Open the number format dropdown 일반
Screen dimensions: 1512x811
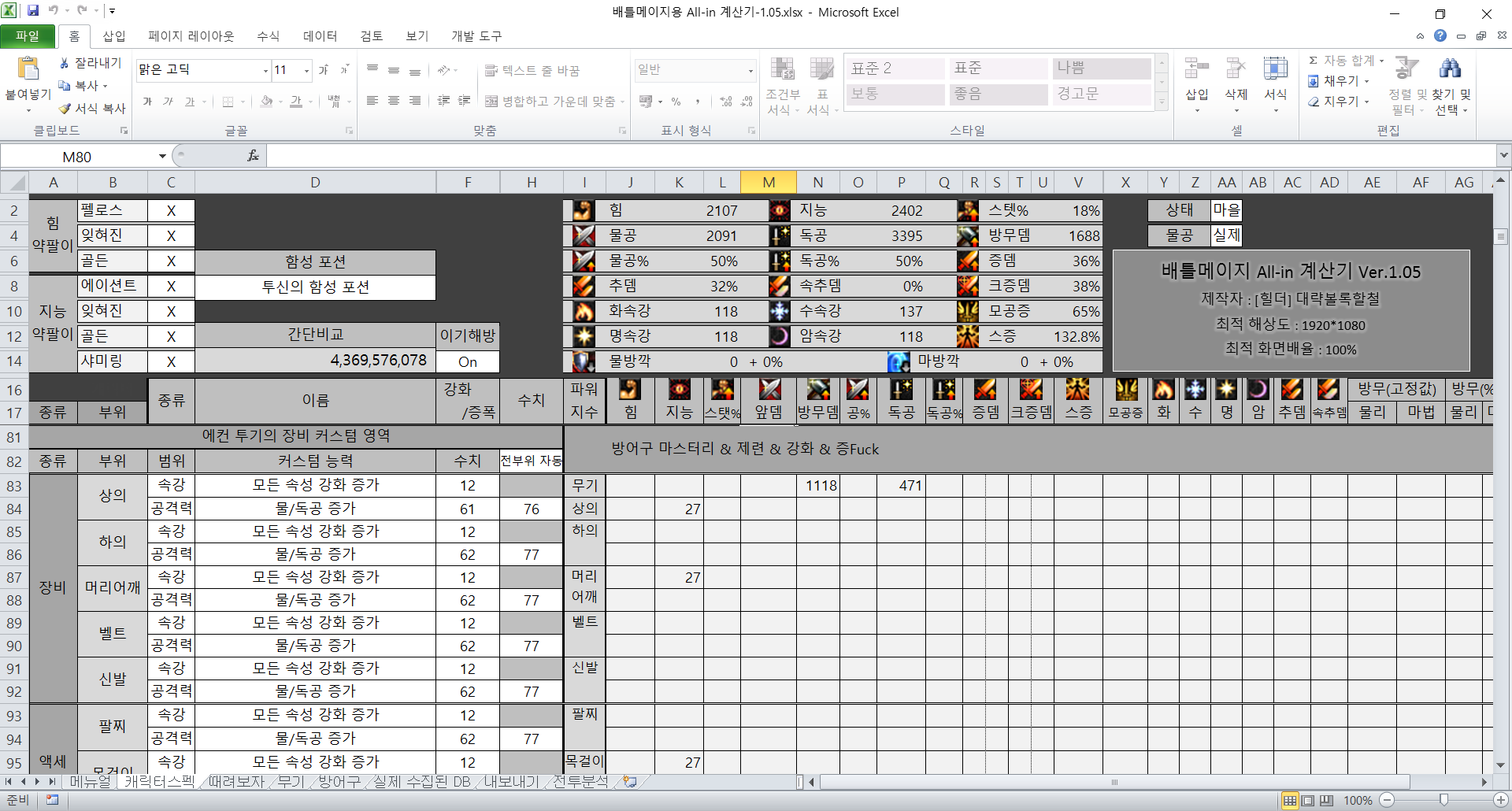coord(750,71)
